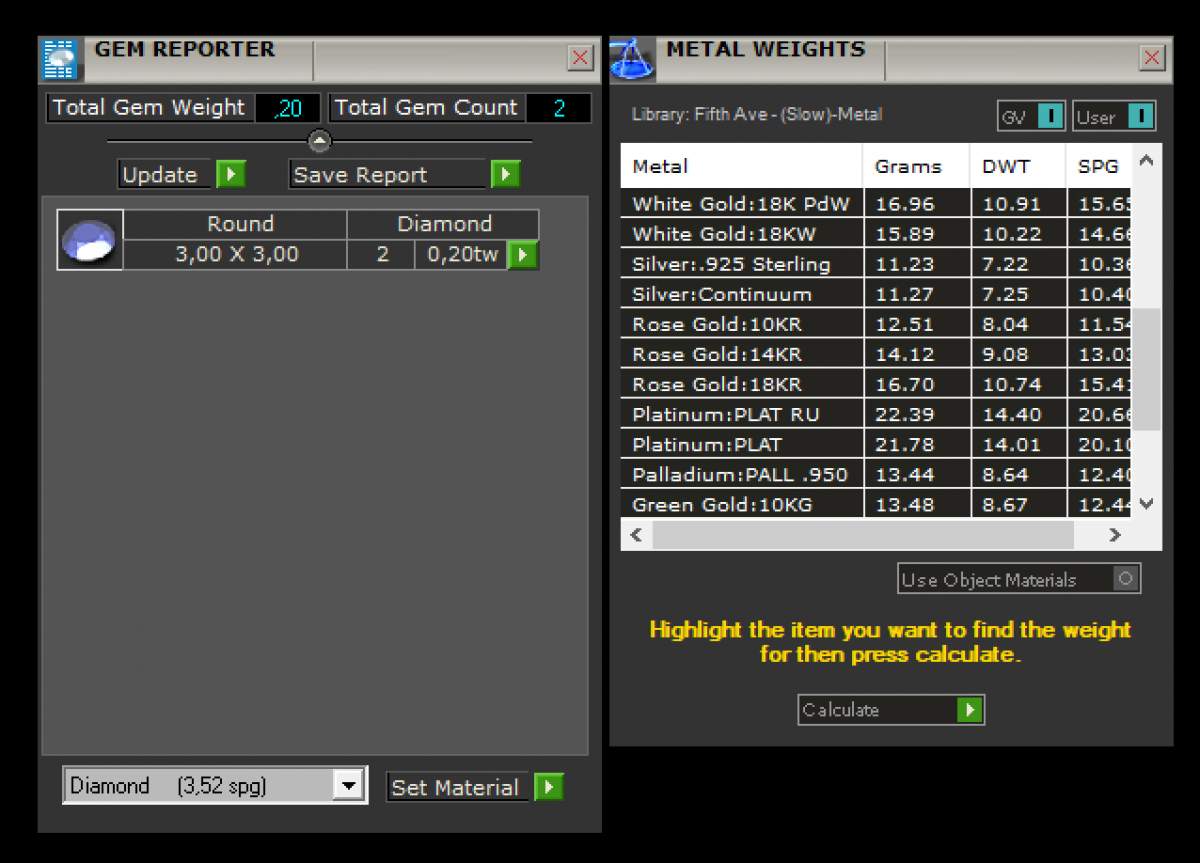This screenshot has width=1200, height=863.
Task: Click the metal table scroll-down arrow
Action: click(1146, 505)
